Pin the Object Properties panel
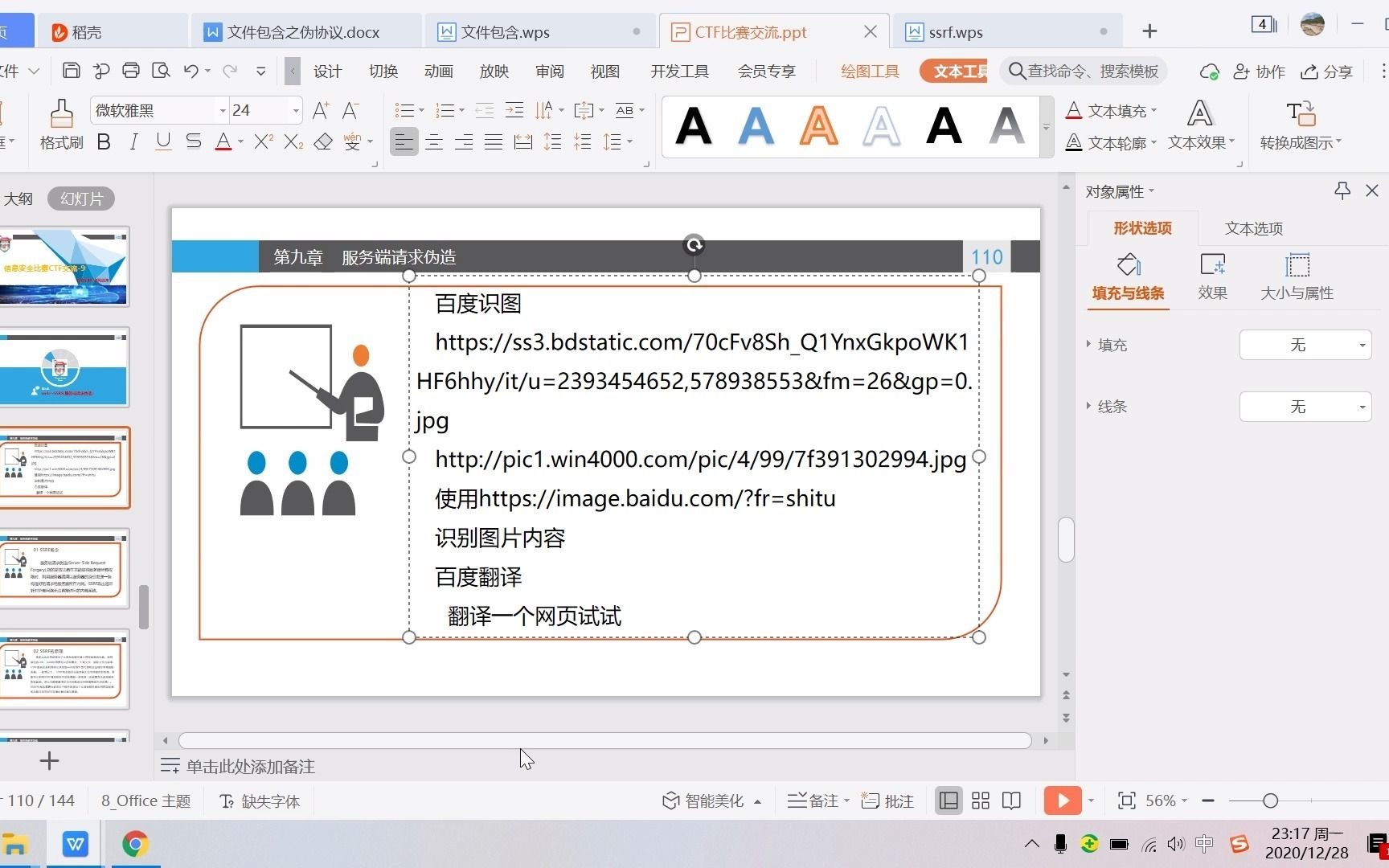The image size is (1389, 868). [1342, 190]
